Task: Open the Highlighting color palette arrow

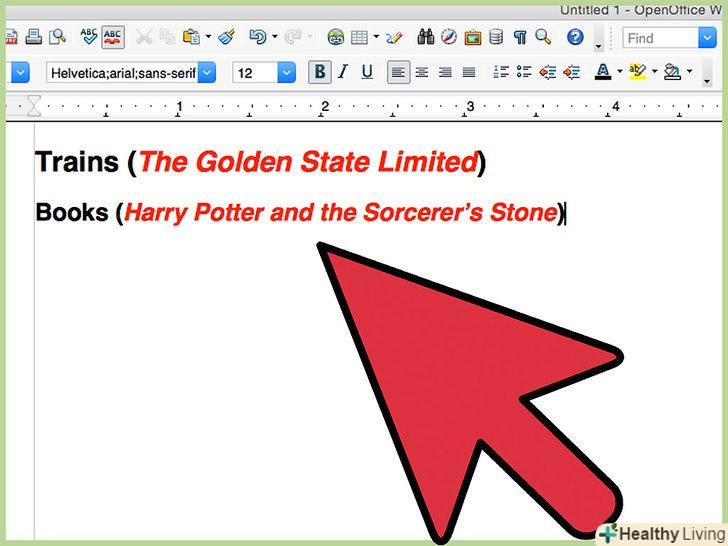Action: tap(655, 71)
